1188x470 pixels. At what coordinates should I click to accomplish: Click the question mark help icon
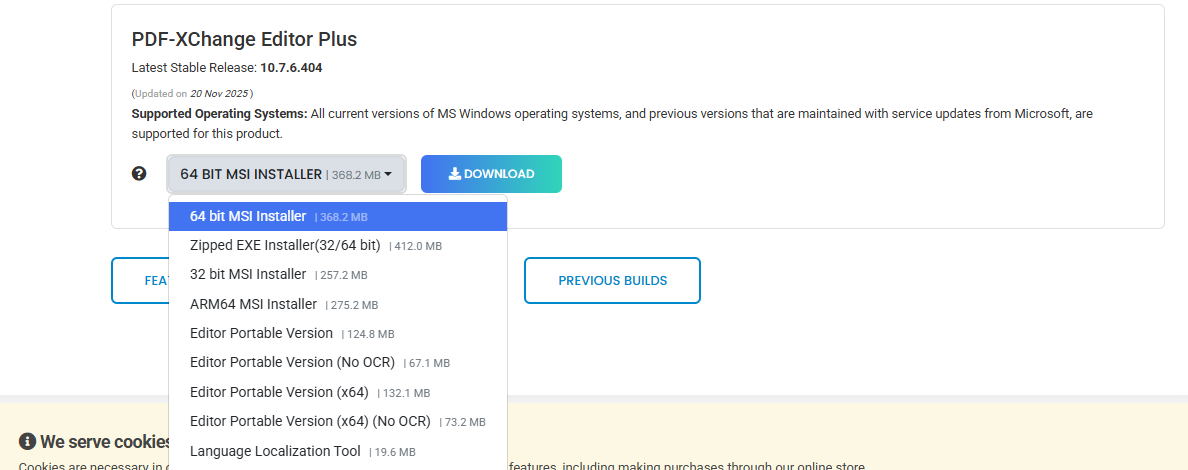point(139,173)
